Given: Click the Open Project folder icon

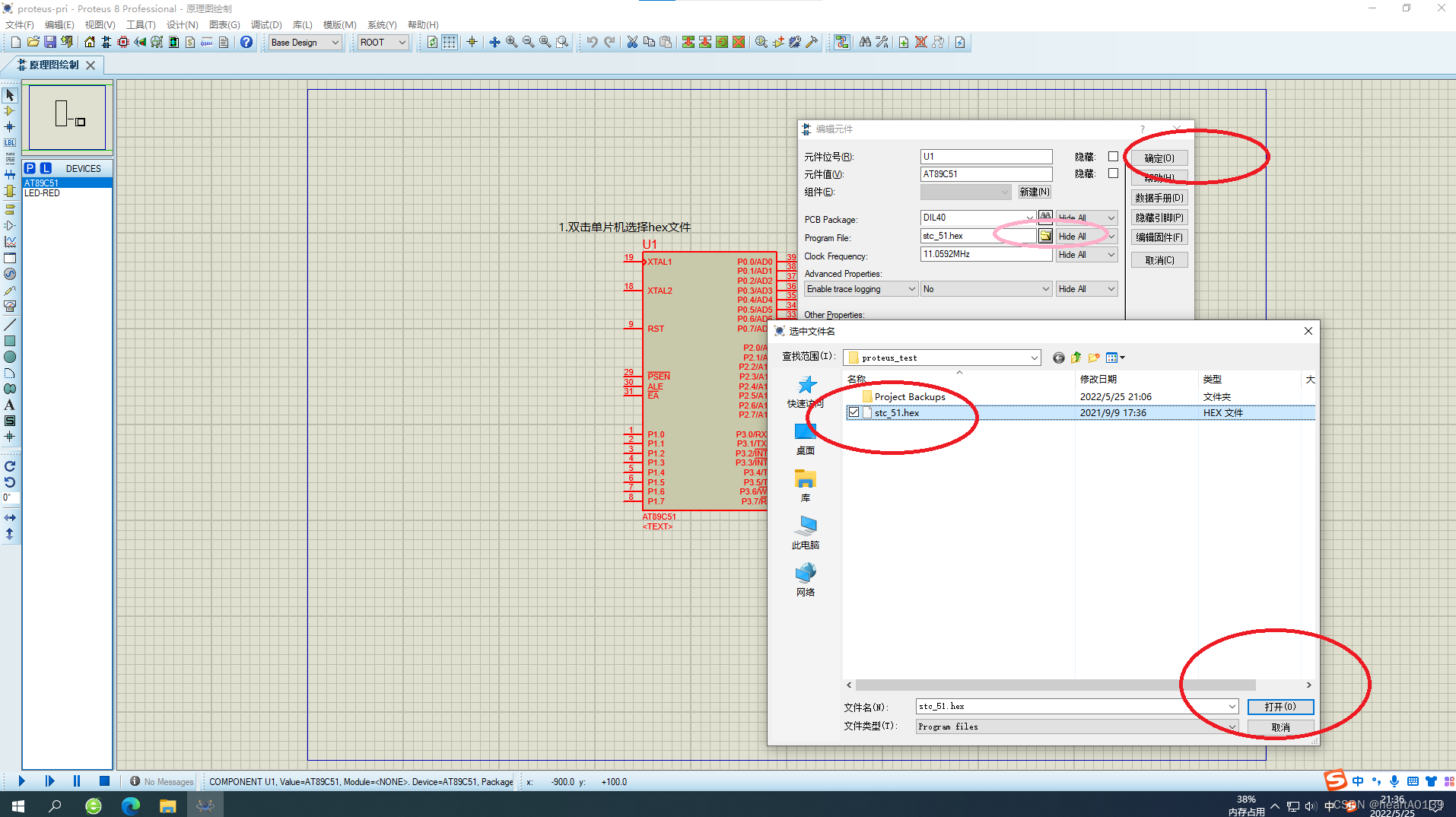Looking at the screenshot, I should pos(33,43).
